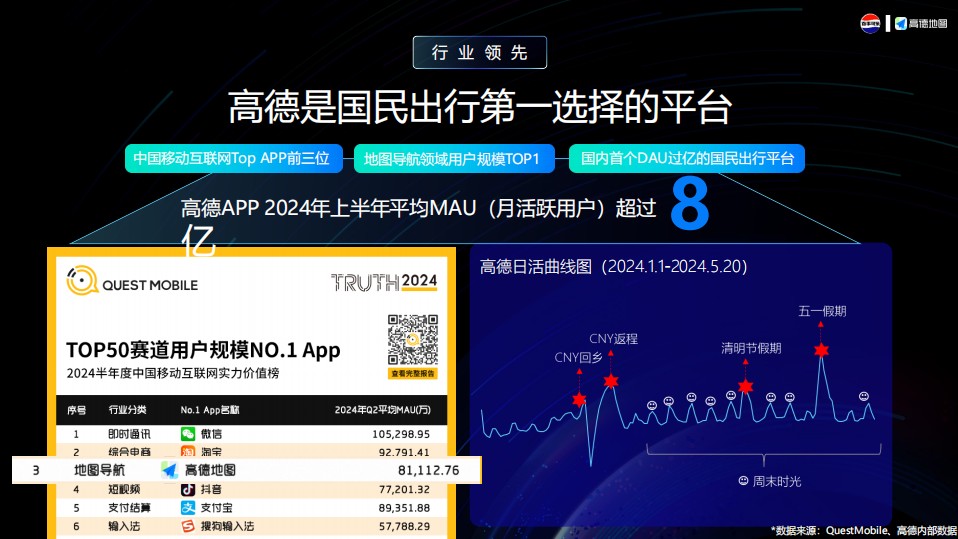Click the 行业分类 column header
958x539 pixels.
click(x=128, y=409)
